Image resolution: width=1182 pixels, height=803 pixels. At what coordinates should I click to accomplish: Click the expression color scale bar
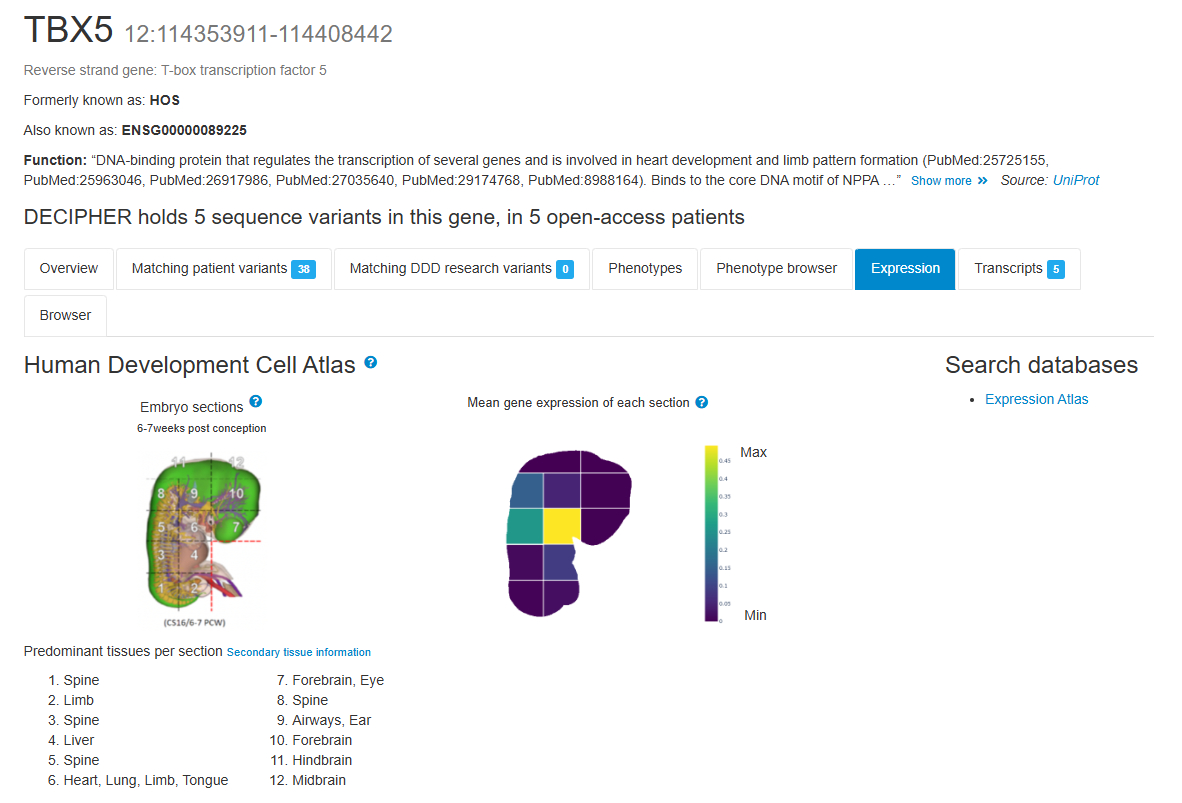tap(711, 533)
